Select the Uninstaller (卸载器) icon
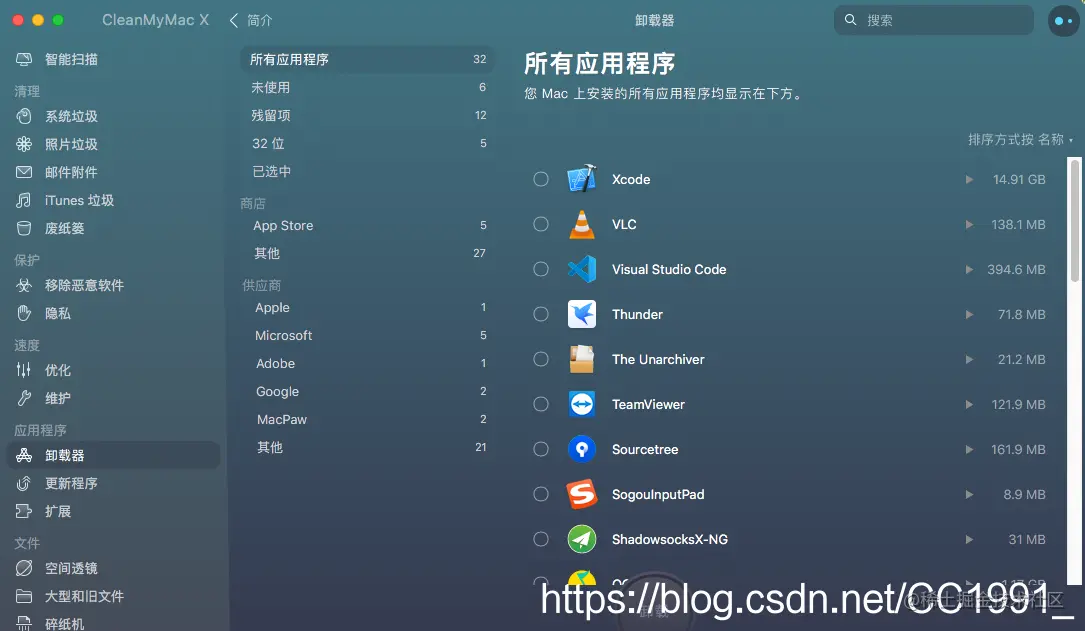The height and width of the screenshot is (631, 1085). tap(24, 455)
